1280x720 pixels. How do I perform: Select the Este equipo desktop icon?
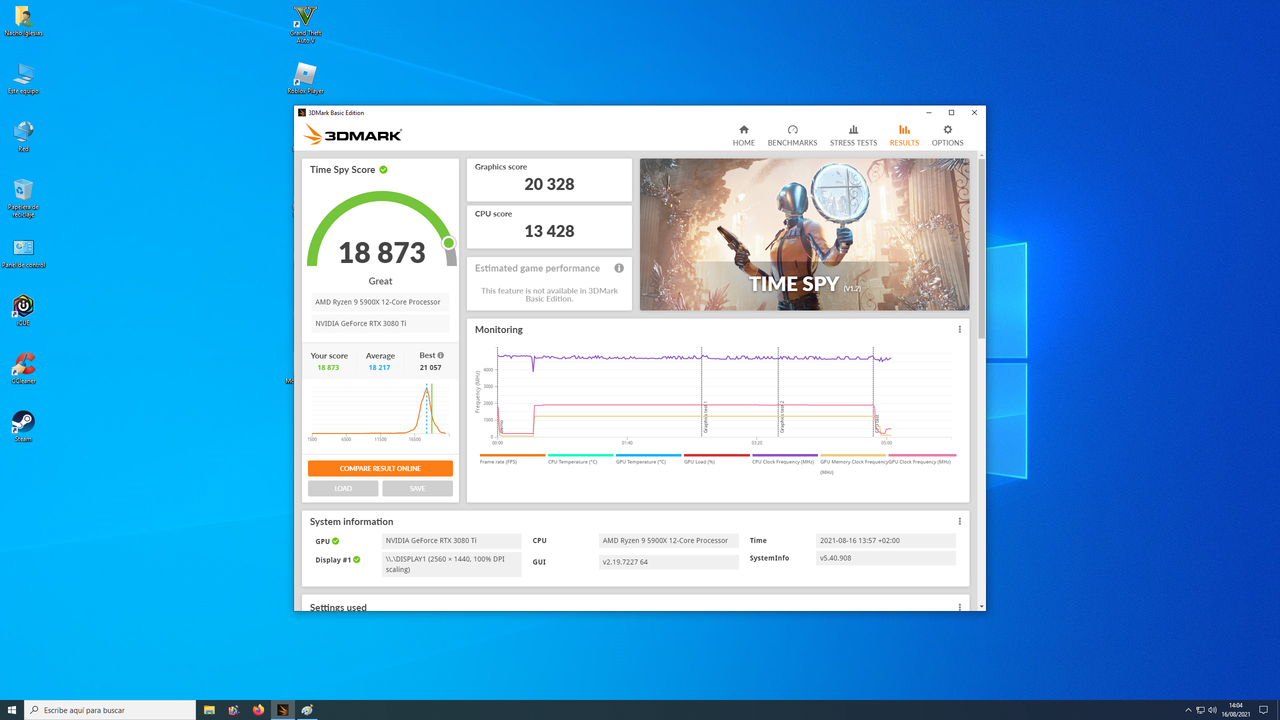pos(23,79)
